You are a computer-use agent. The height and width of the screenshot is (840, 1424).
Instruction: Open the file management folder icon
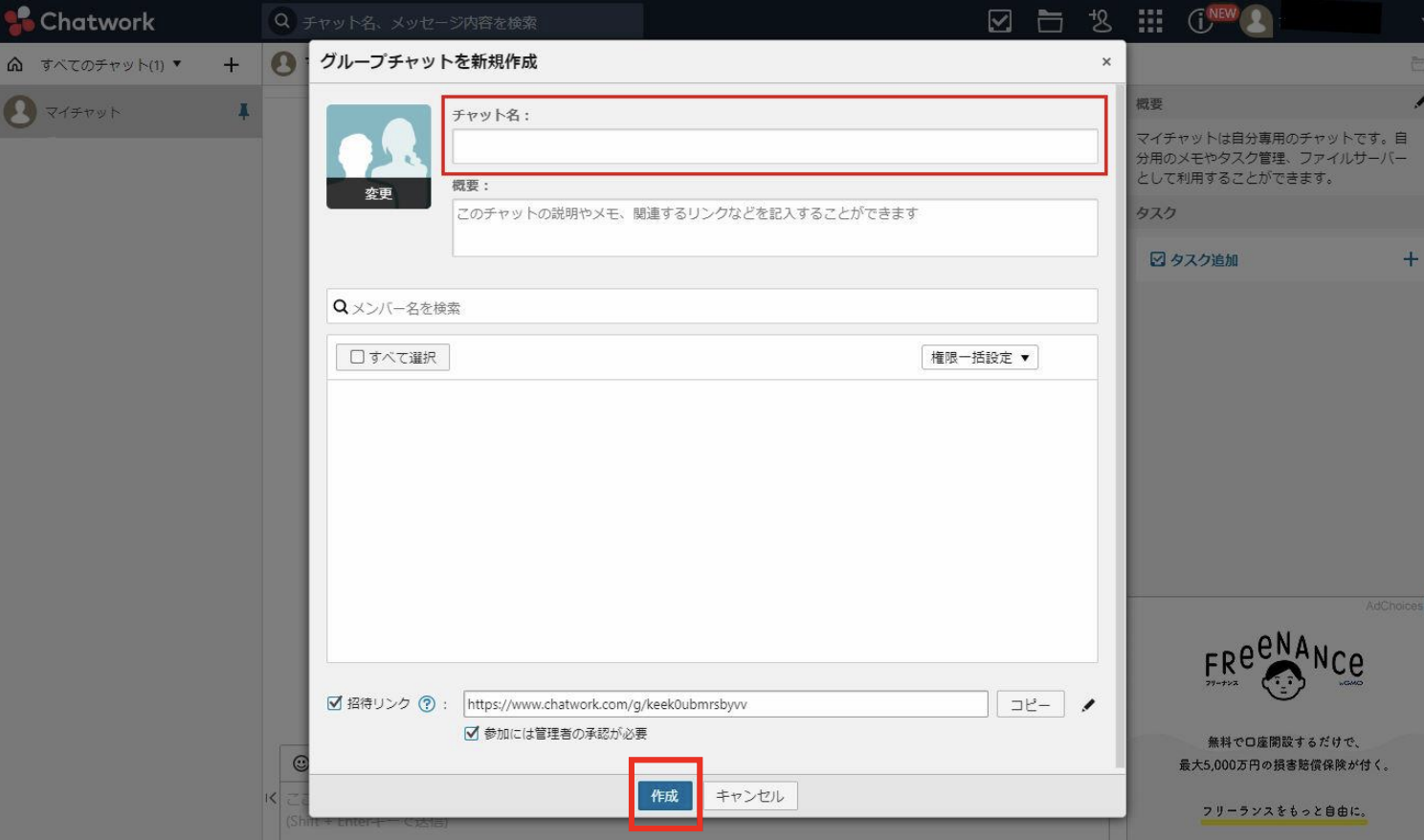click(x=1050, y=21)
